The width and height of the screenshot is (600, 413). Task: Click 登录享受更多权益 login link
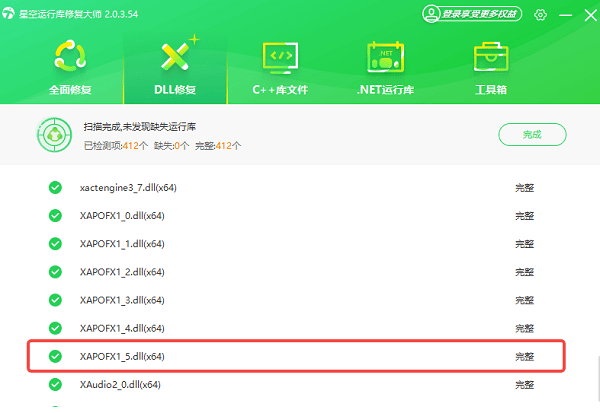point(479,14)
